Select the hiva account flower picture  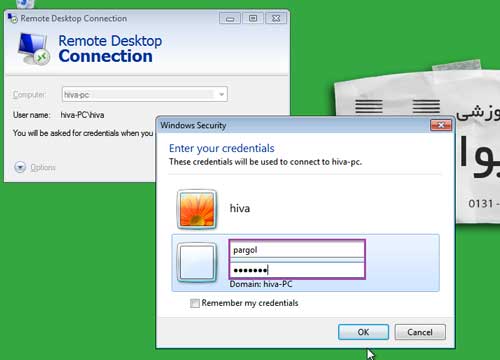tap(197, 209)
